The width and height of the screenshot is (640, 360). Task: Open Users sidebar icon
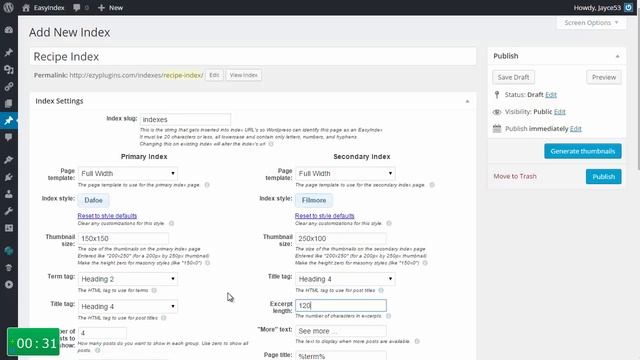pyautogui.click(x=9, y=194)
